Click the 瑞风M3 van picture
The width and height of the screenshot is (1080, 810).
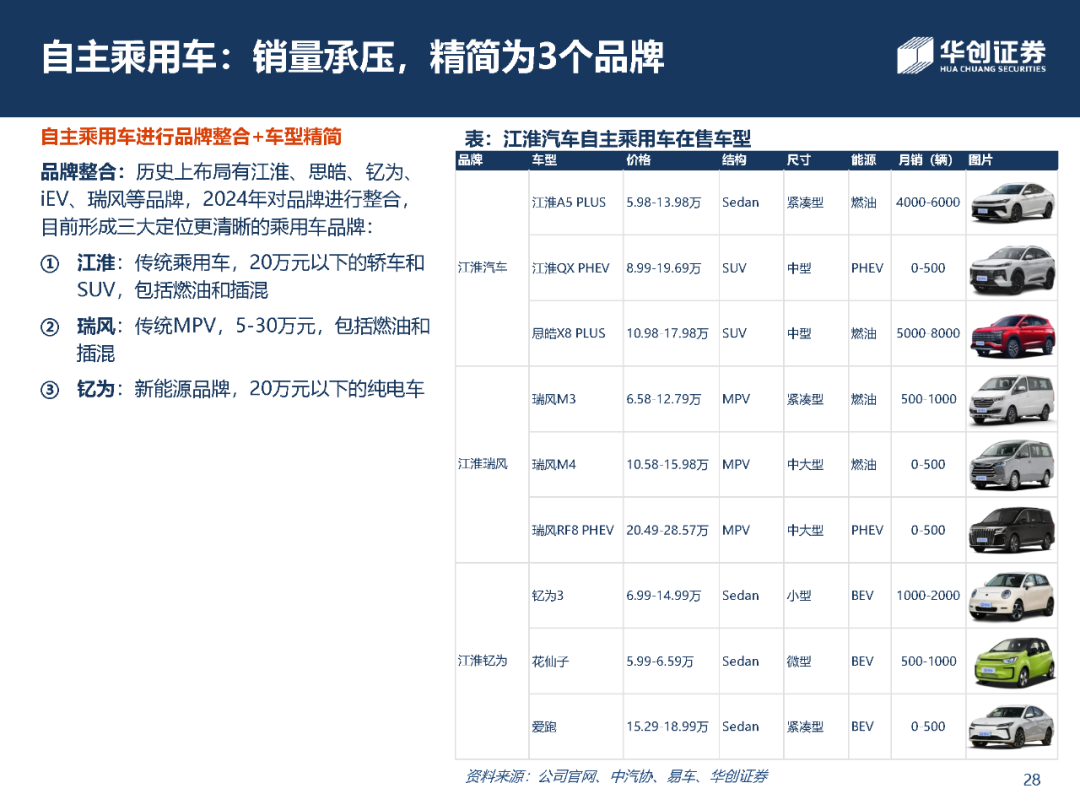1012,399
